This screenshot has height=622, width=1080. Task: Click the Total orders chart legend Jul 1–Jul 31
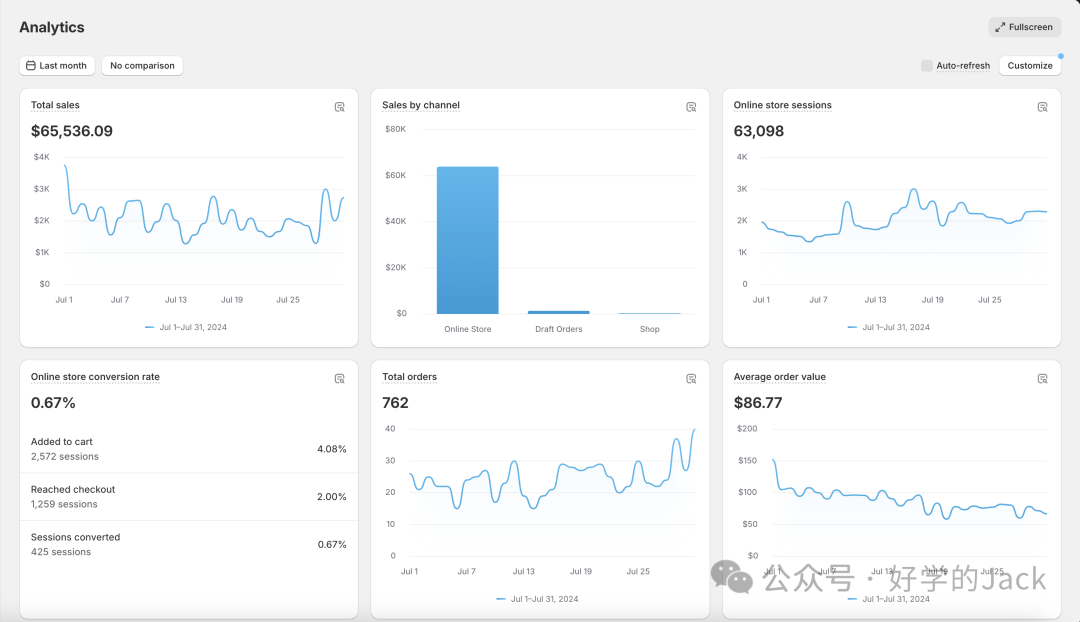(x=537, y=599)
